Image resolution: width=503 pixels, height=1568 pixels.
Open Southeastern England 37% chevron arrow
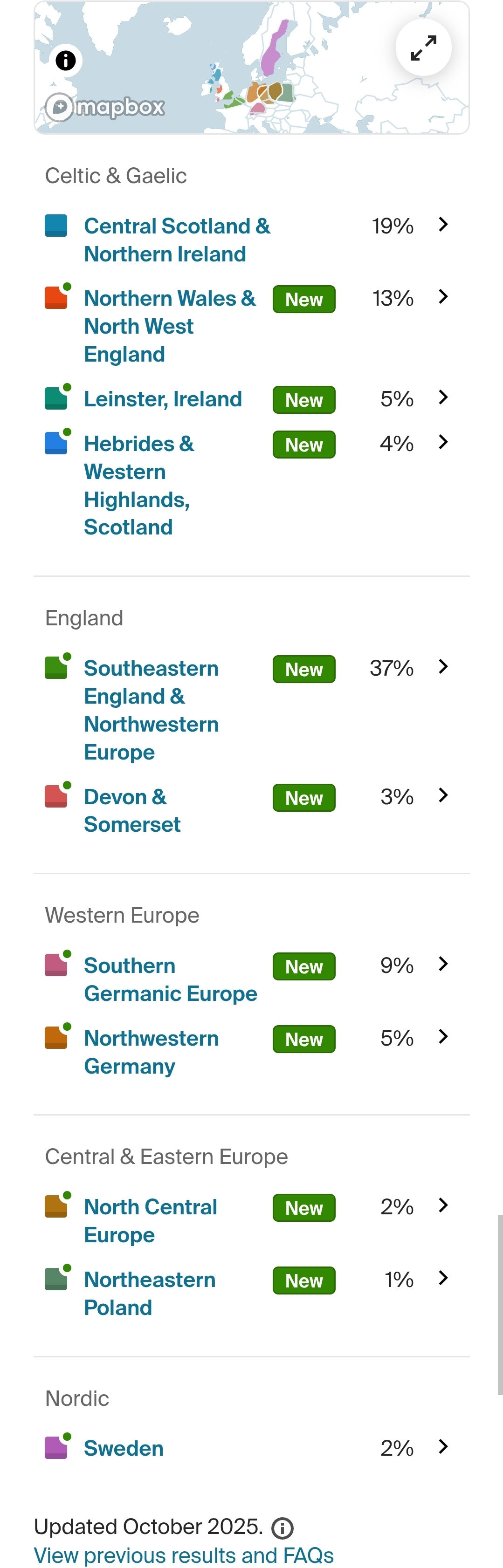[443, 666]
